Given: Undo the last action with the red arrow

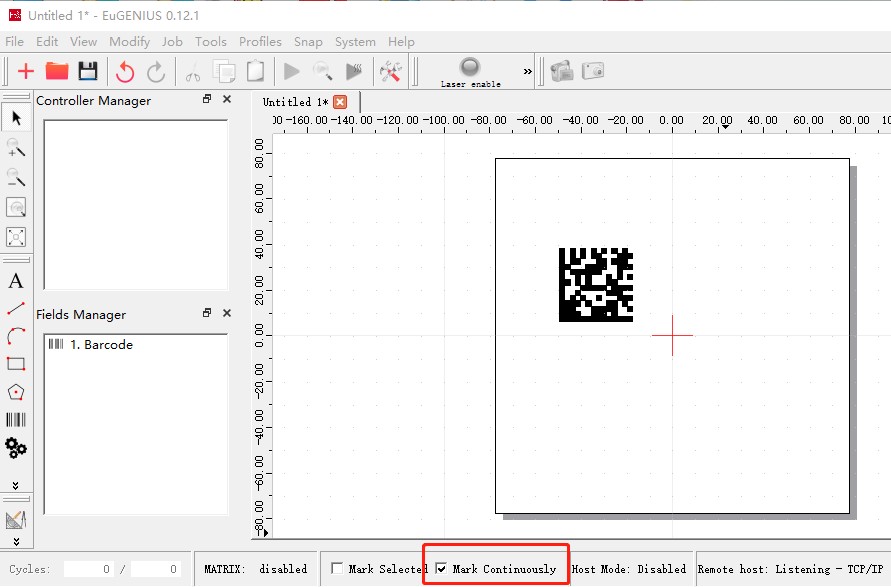Looking at the screenshot, I should (125, 72).
